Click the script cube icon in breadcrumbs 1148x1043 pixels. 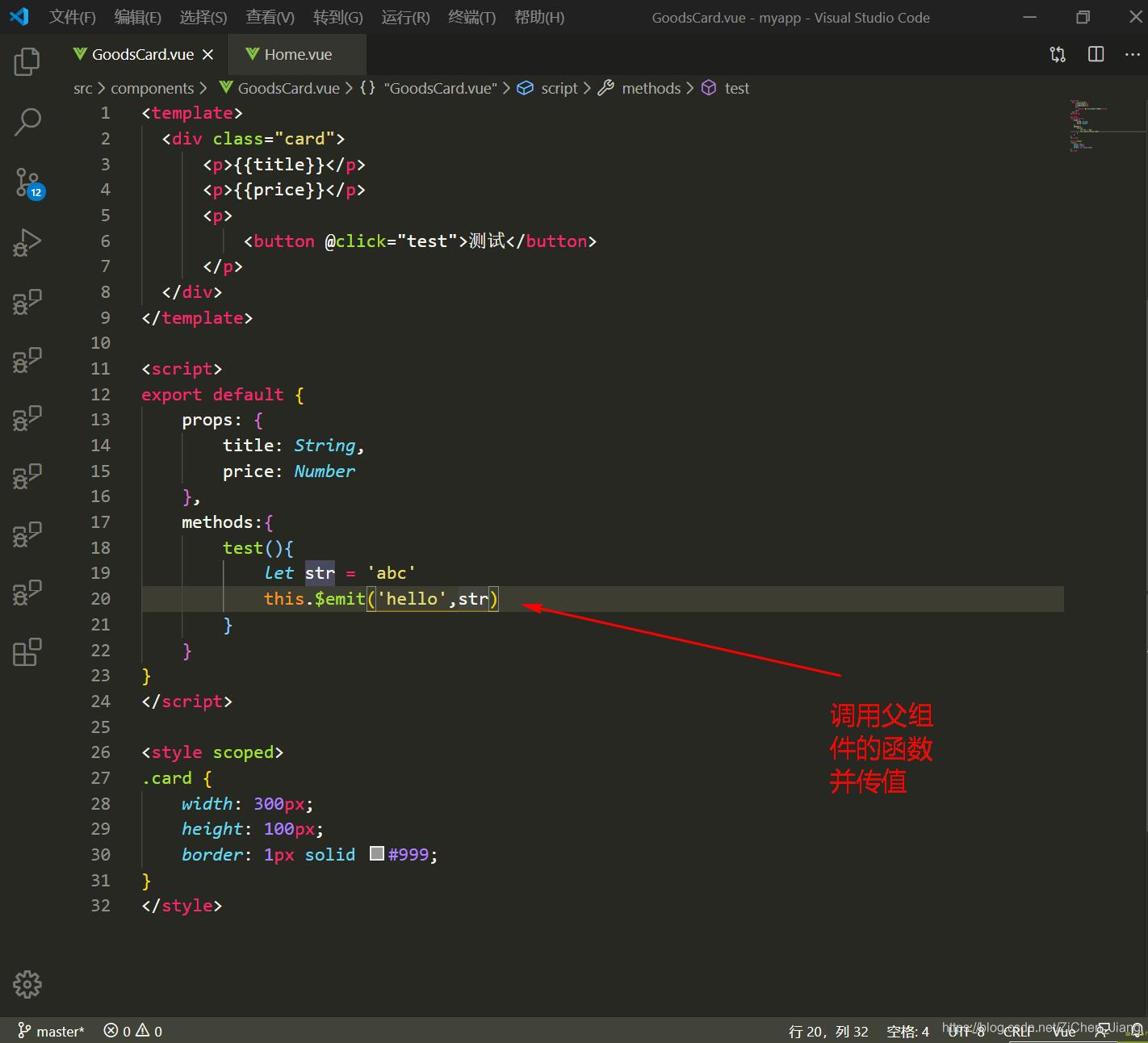[525, 88]
